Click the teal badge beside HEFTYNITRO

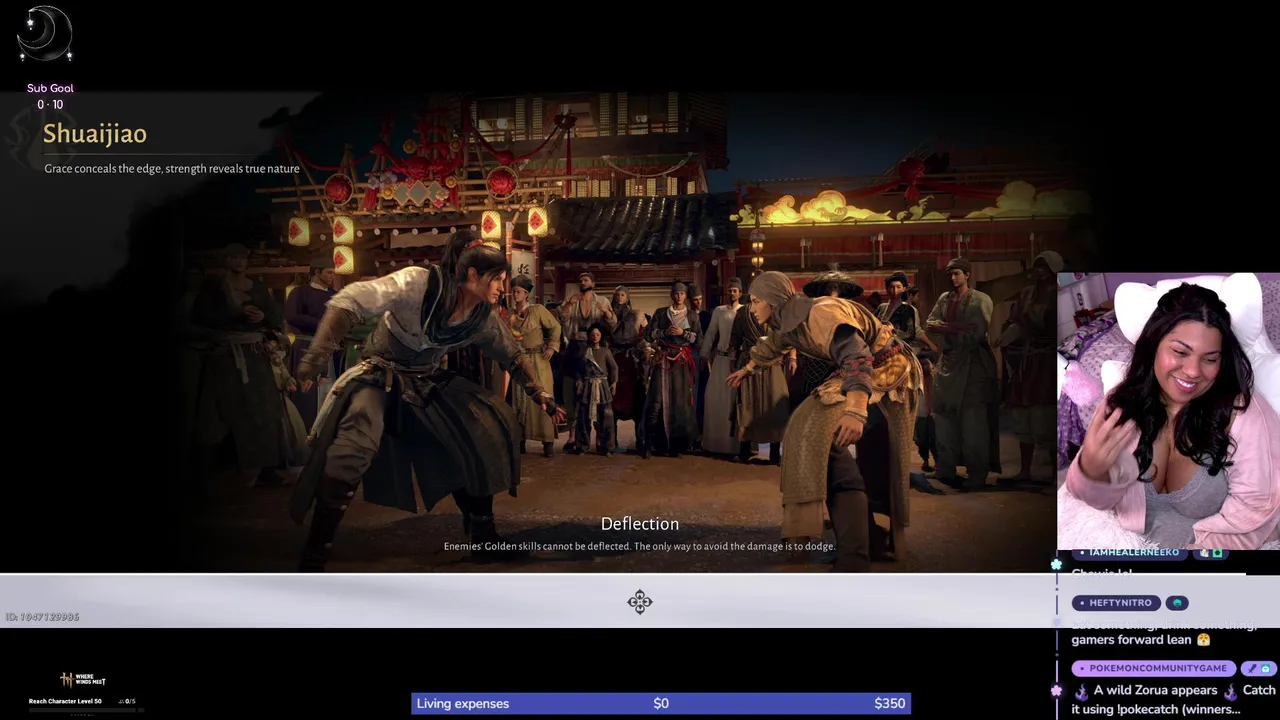pyautogui.click(x=1177, y=603)
